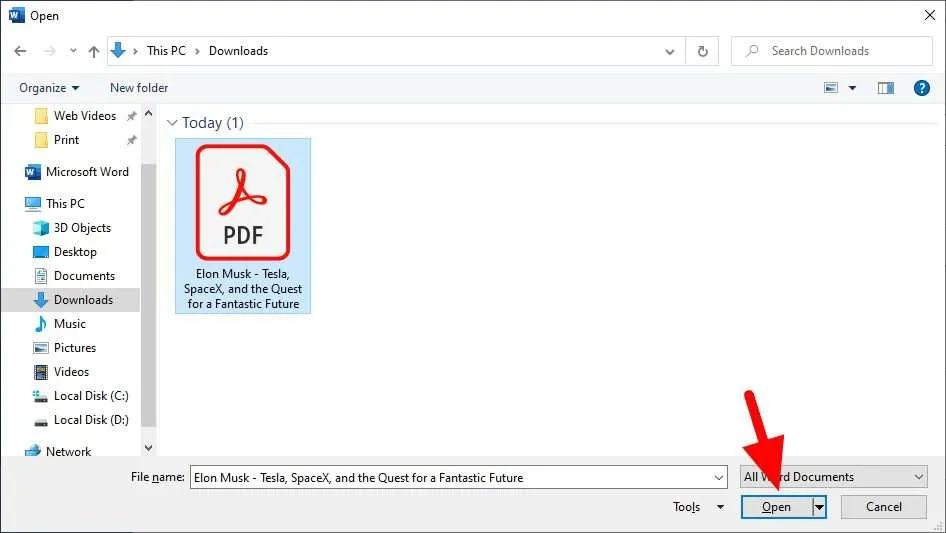Open Pictures folder in the sidebar
946x533 pixels.
(x=65, y=348)
